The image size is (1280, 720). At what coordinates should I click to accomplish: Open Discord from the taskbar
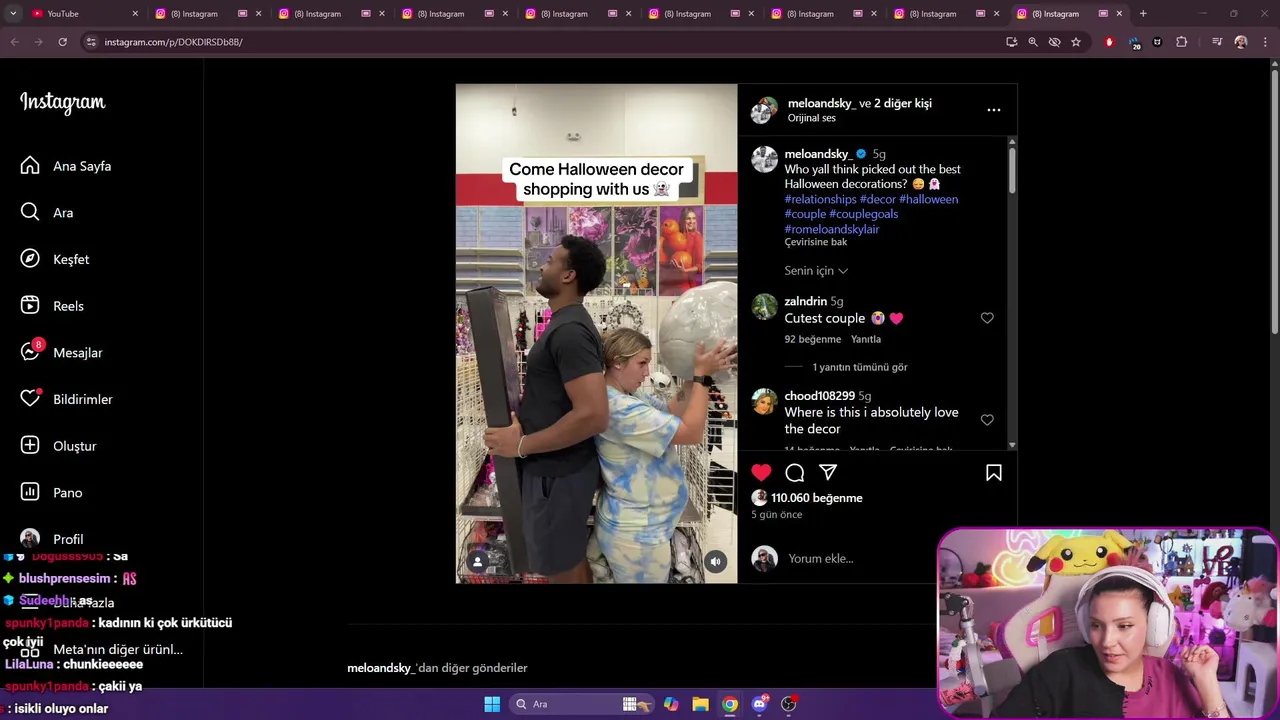[x=759, y=704]
